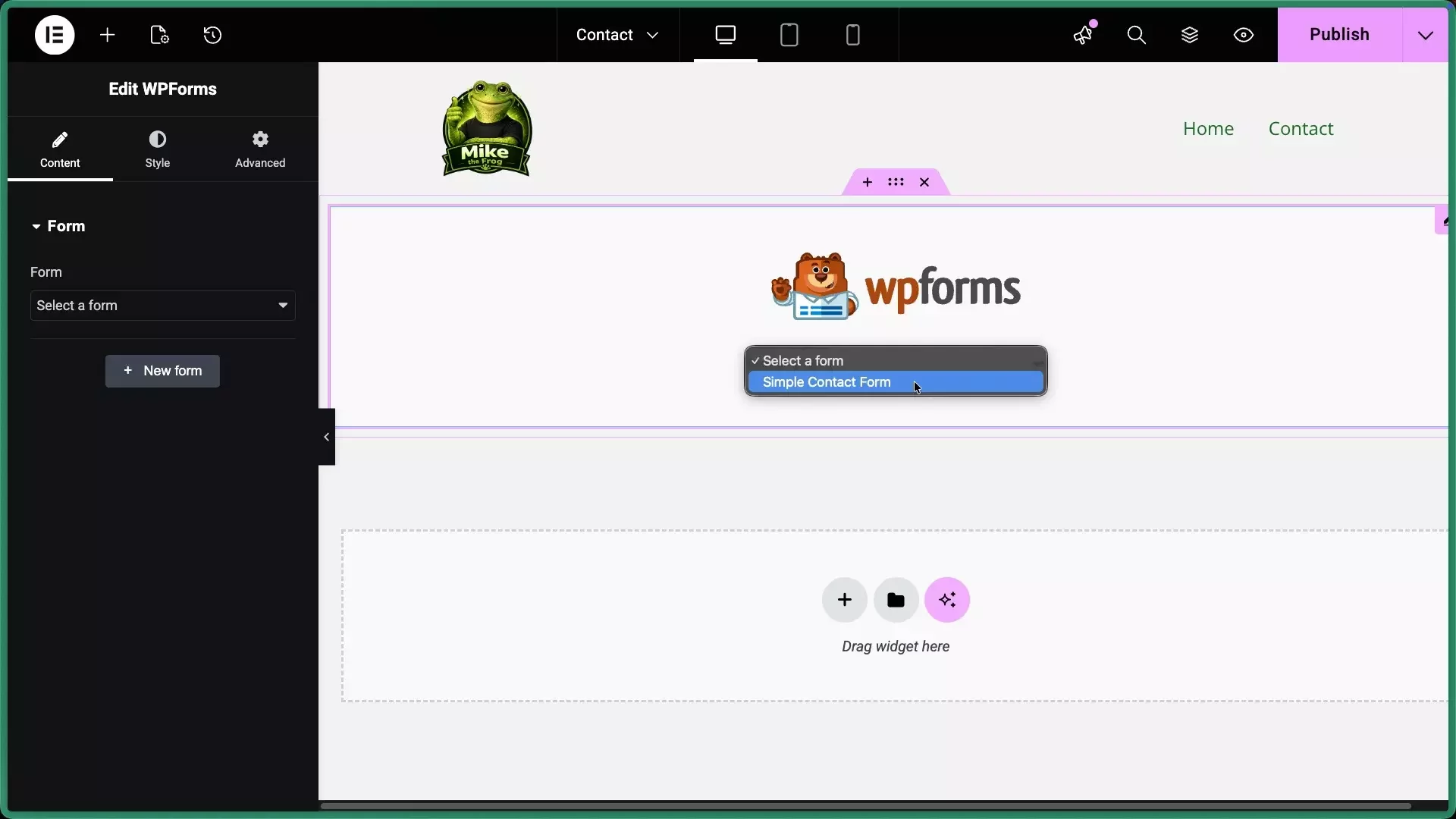Image resolution: width=1456 pixels, height=819 pixels.
Task: Add a new element with the plus icon
Action: point(108,35)
